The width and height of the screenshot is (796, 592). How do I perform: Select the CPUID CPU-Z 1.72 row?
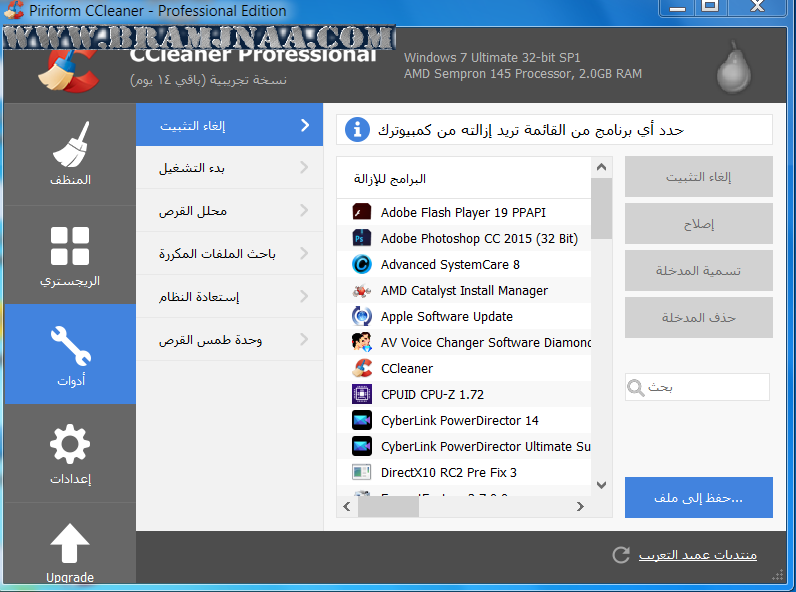click(464, 394)
